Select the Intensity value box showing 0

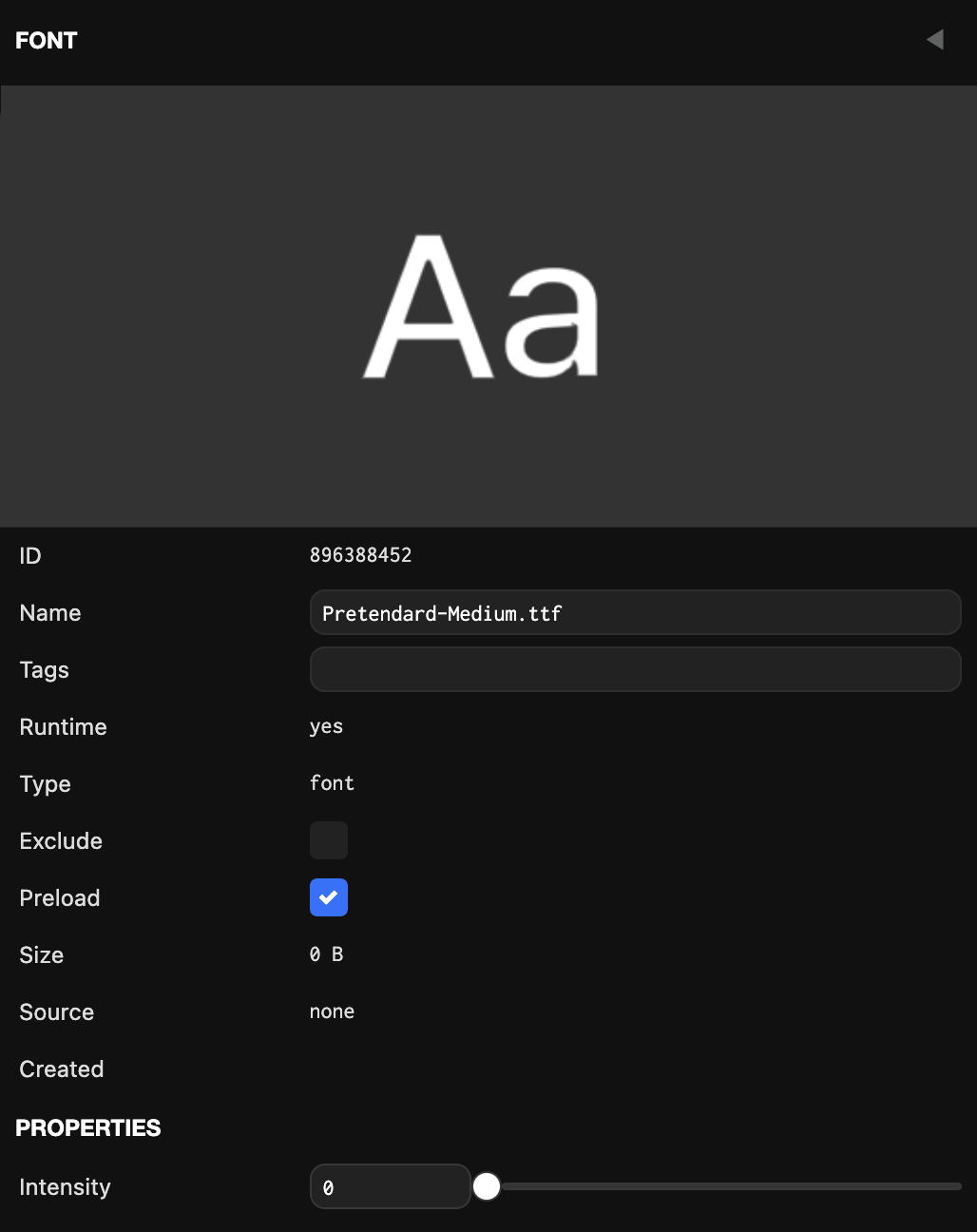pyautogui.click(x=390, y=1186)
